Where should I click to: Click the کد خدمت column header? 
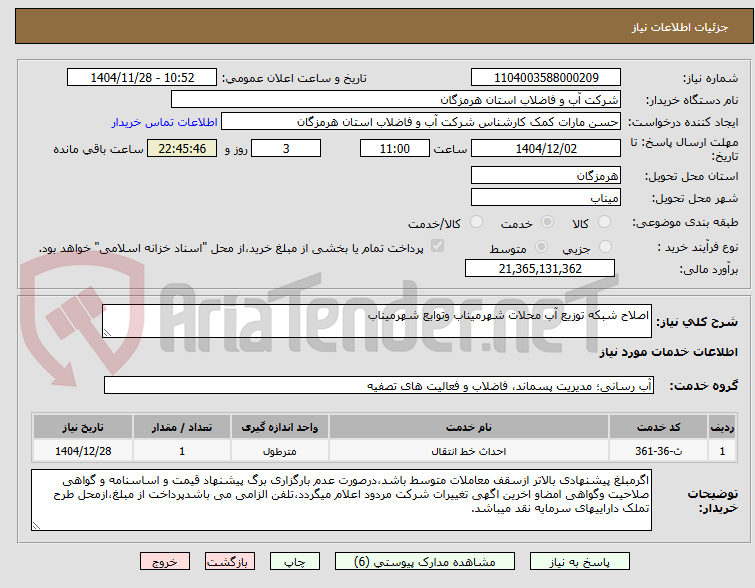[x=658, y=427]
